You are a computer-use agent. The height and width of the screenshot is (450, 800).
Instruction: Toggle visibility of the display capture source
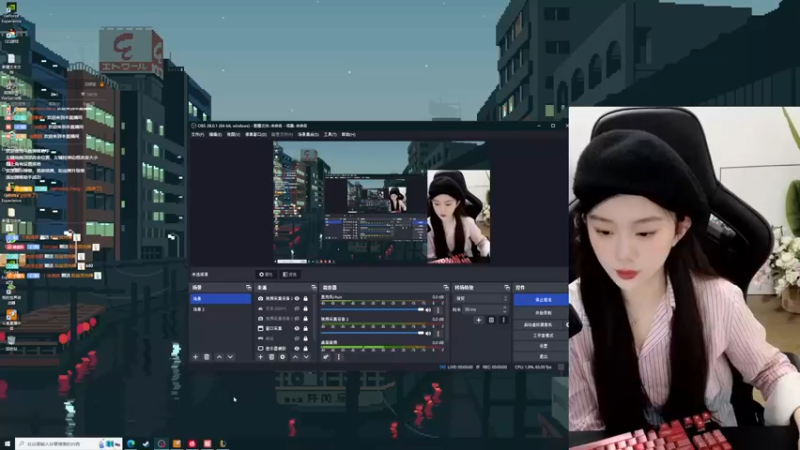pyautogui.click(x=297, y=348)
